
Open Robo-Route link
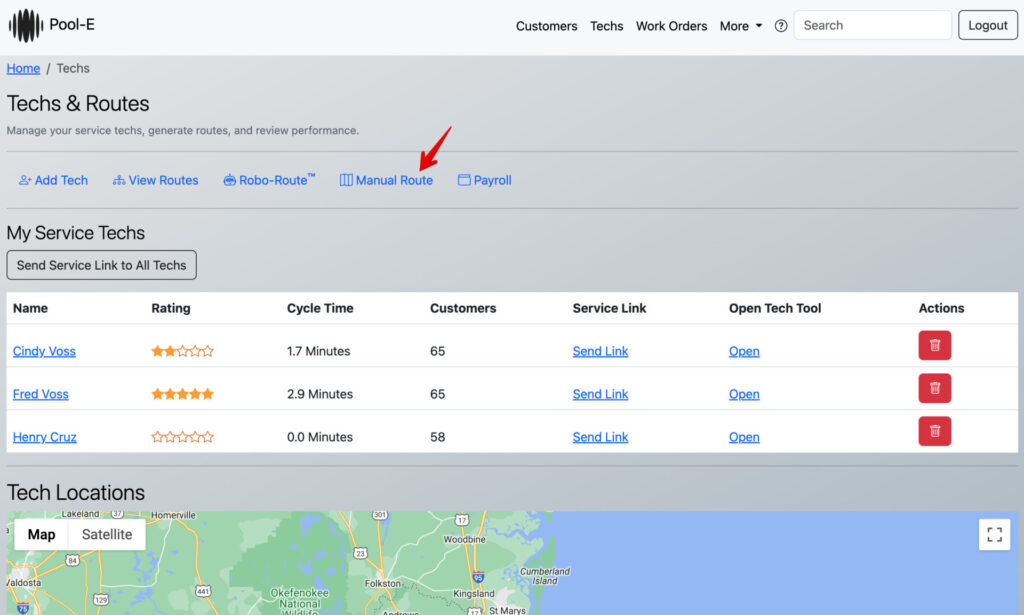pyautogui.click(x=269, y=180)
